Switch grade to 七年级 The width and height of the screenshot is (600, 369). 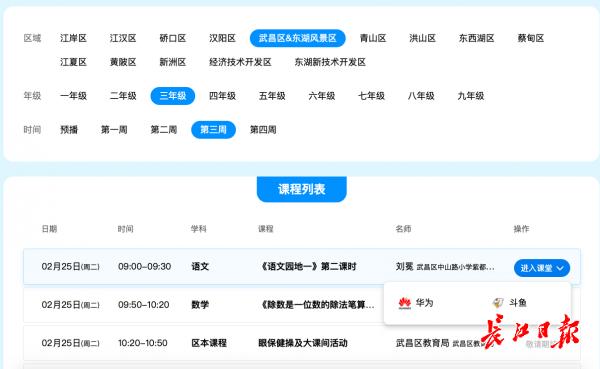pos(371,96)
